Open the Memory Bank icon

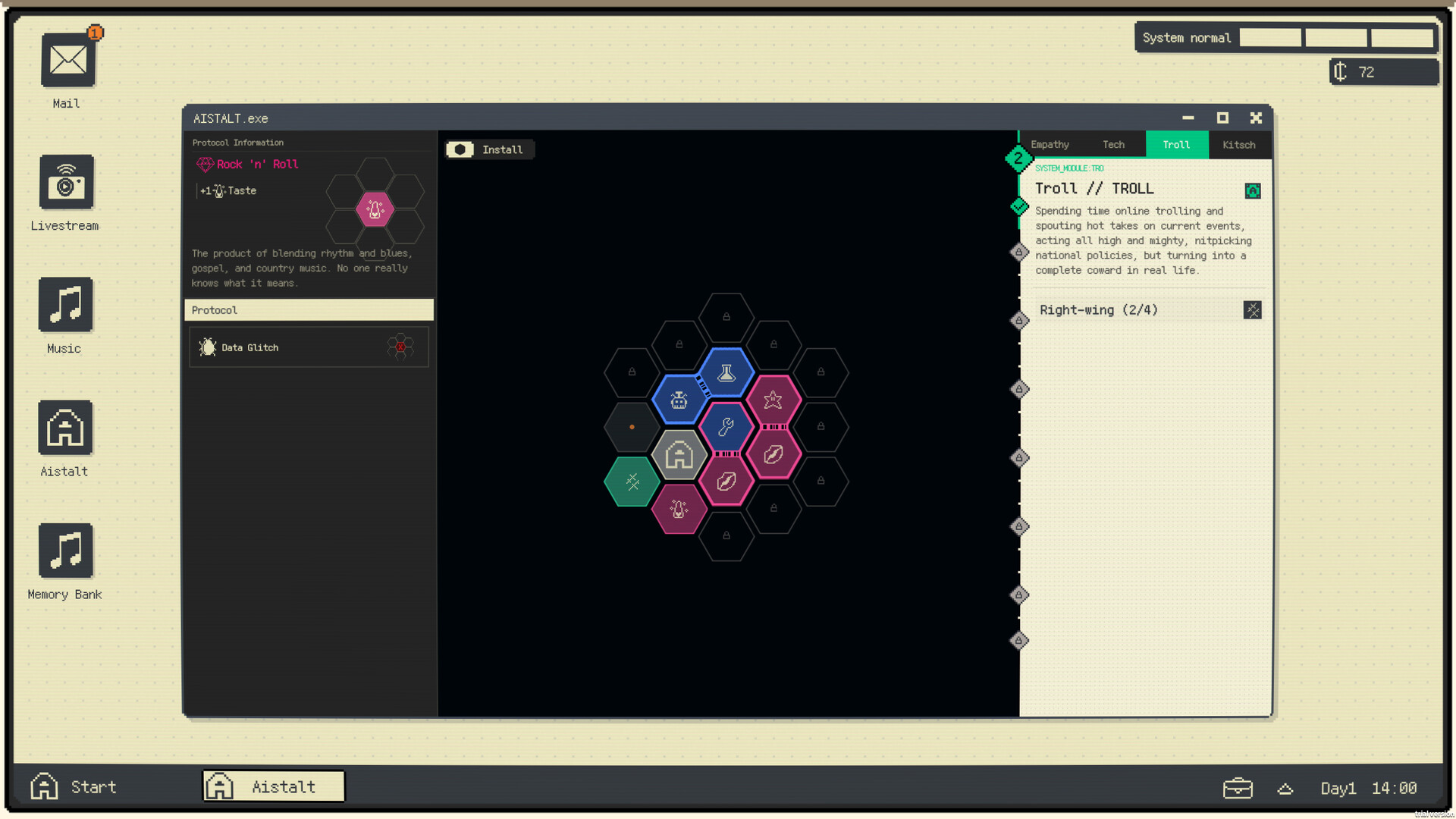65,551
